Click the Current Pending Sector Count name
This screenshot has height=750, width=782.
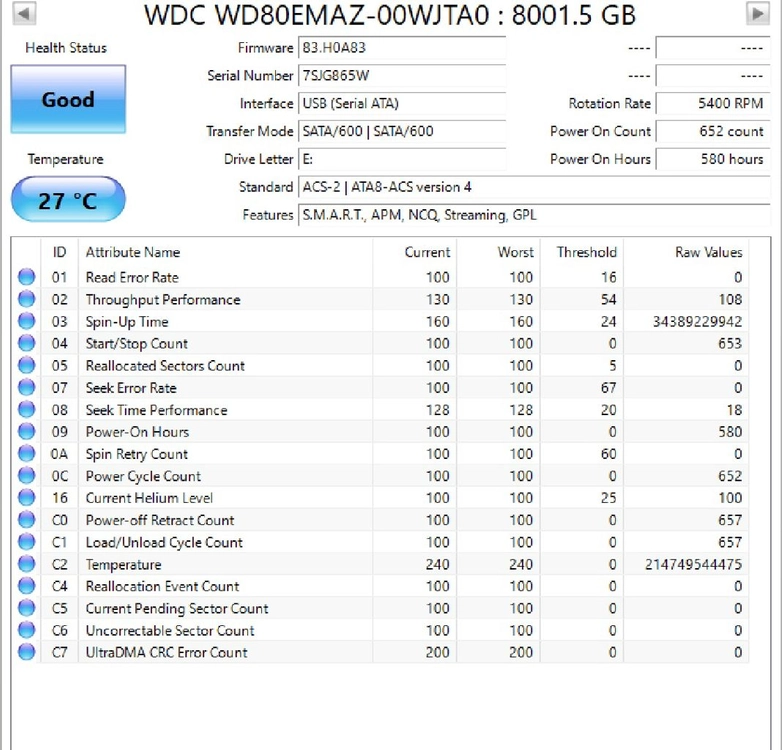tap(177, 608)
